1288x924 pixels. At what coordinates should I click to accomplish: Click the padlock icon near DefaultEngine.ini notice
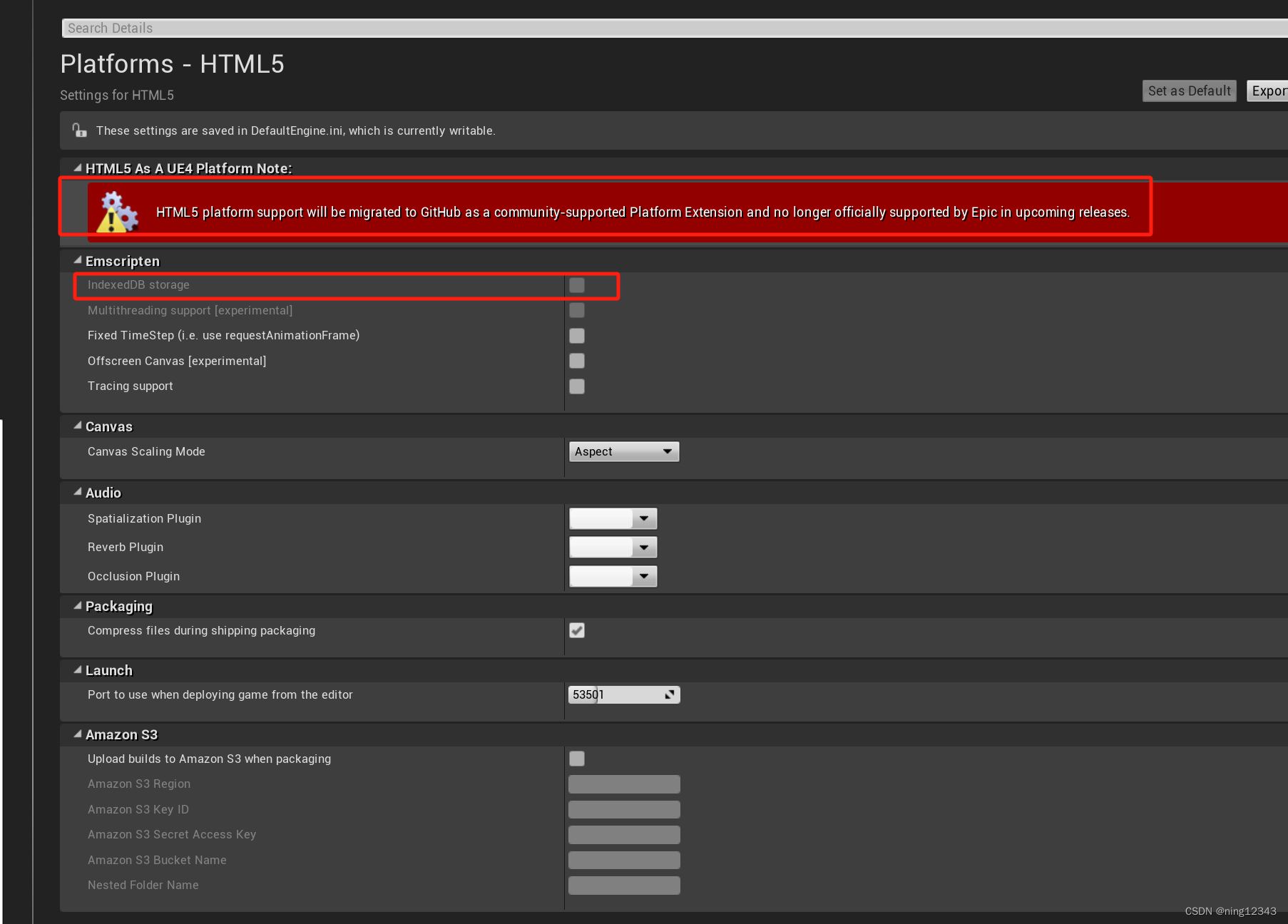[x=78, y=130]
